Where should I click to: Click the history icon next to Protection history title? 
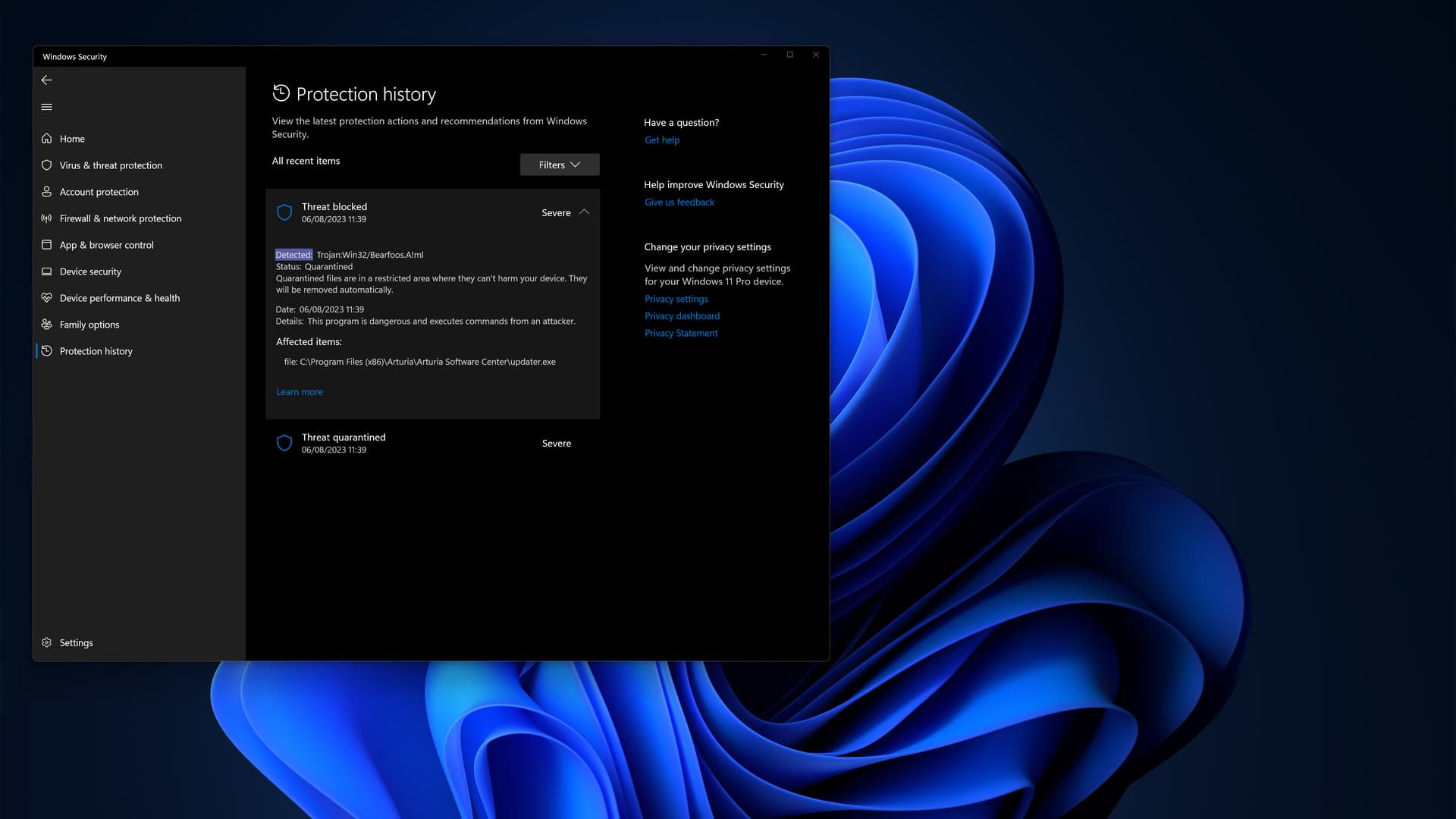(x=281, y=93)
